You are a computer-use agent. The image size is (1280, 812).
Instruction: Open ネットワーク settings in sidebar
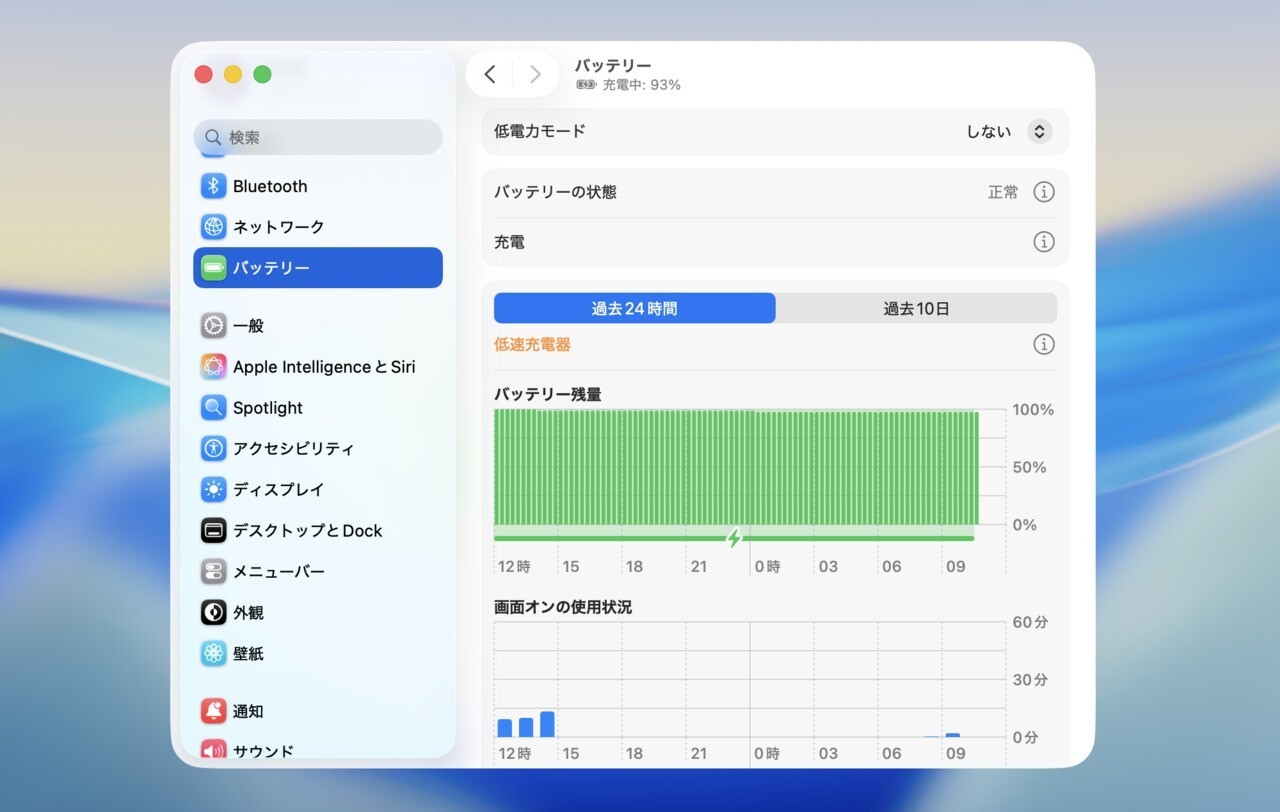click(318, 227)
